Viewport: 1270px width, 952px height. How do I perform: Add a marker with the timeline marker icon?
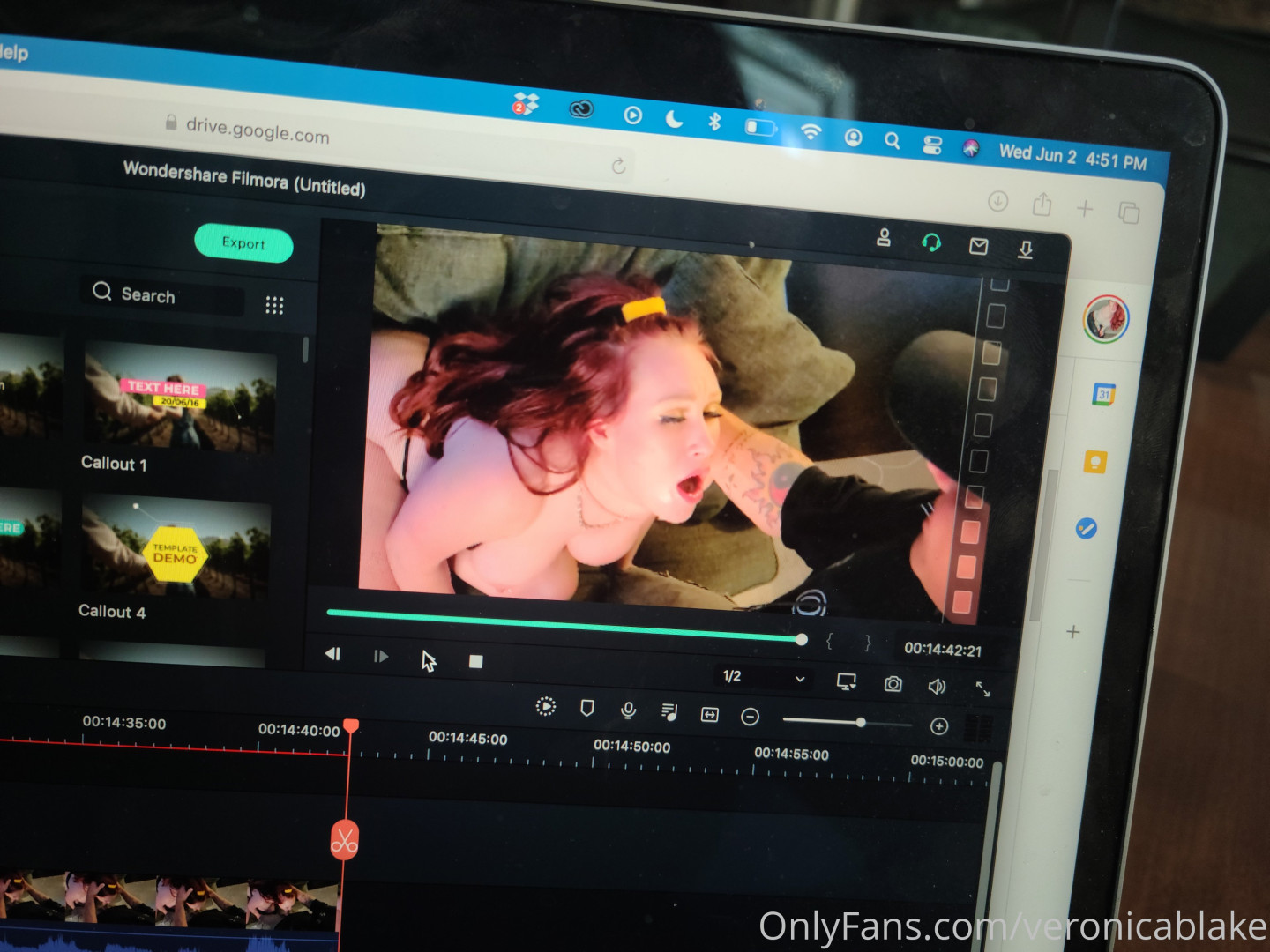[x=586, y=708]
